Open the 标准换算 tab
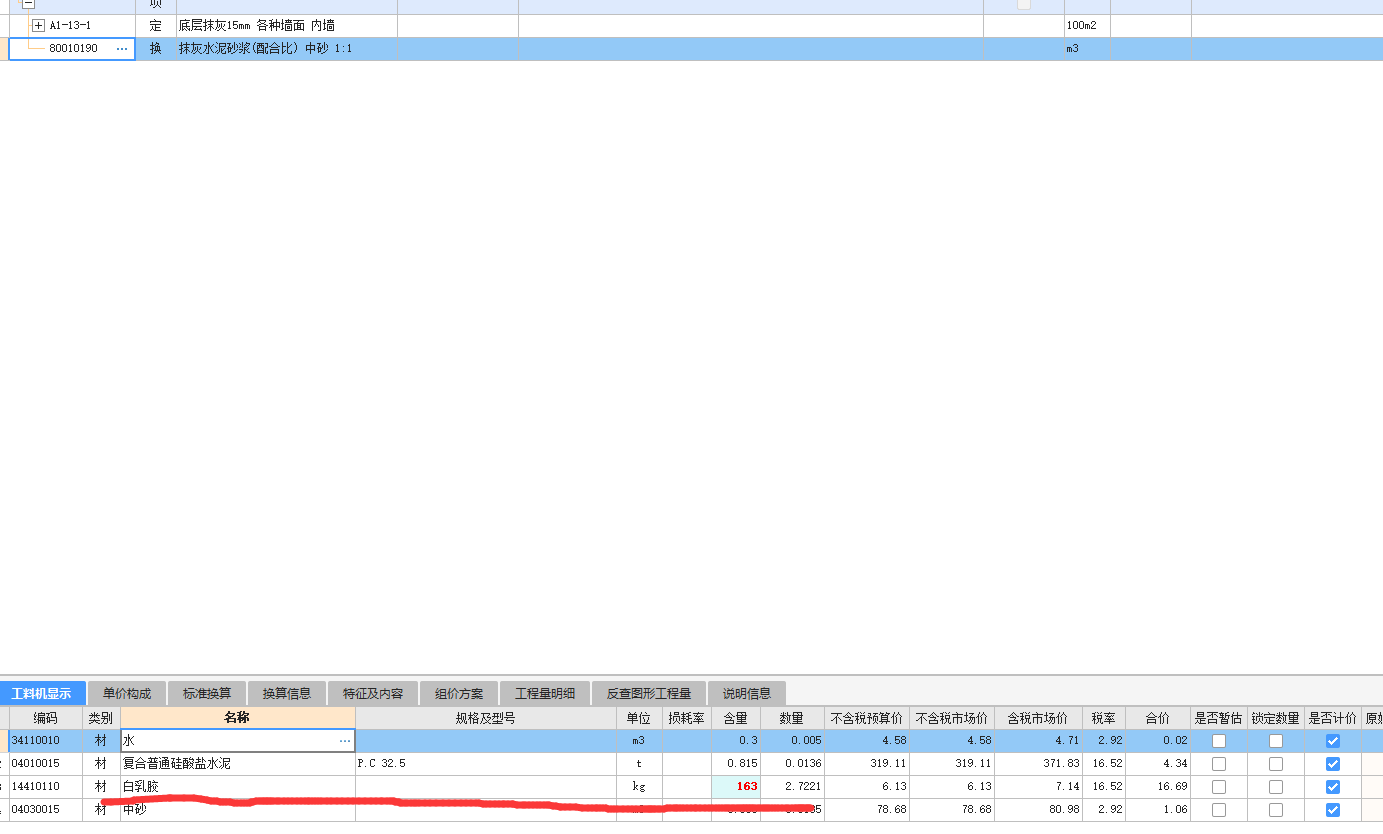1383x834 pixels. [207, 693]
